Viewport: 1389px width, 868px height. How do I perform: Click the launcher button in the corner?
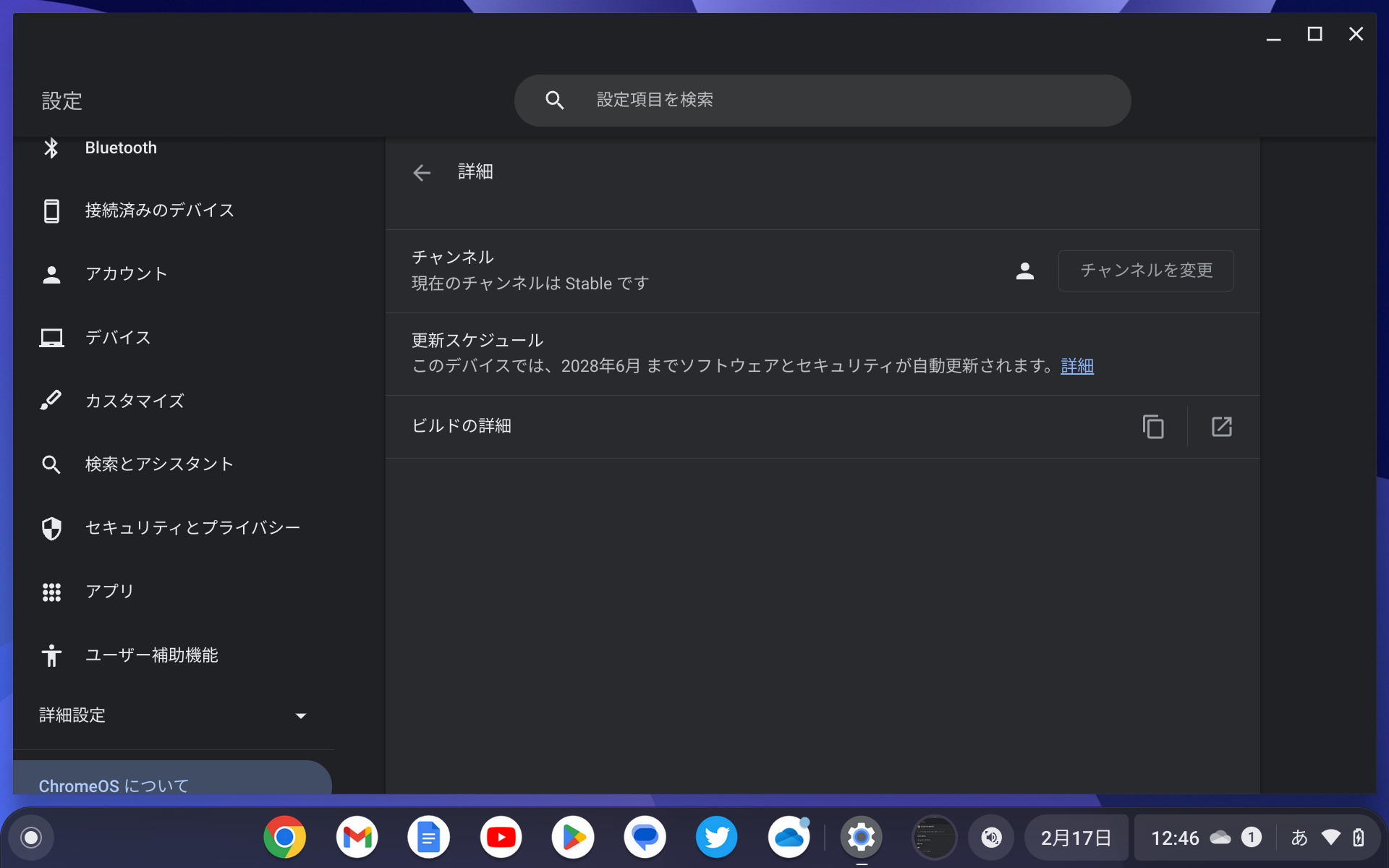pyautogui.click(x=30, y=837)
